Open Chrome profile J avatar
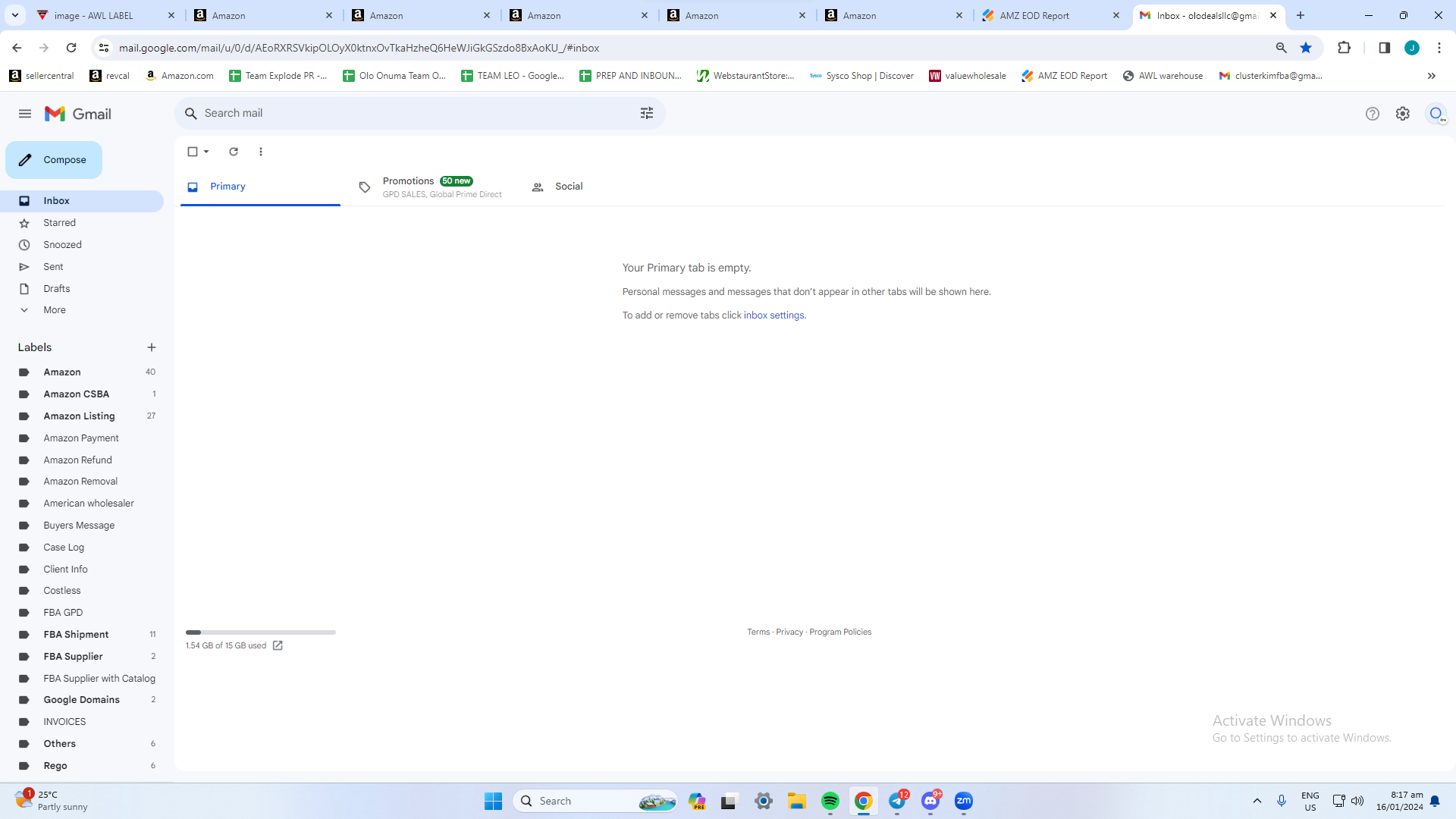 [x=1412, y=48]
